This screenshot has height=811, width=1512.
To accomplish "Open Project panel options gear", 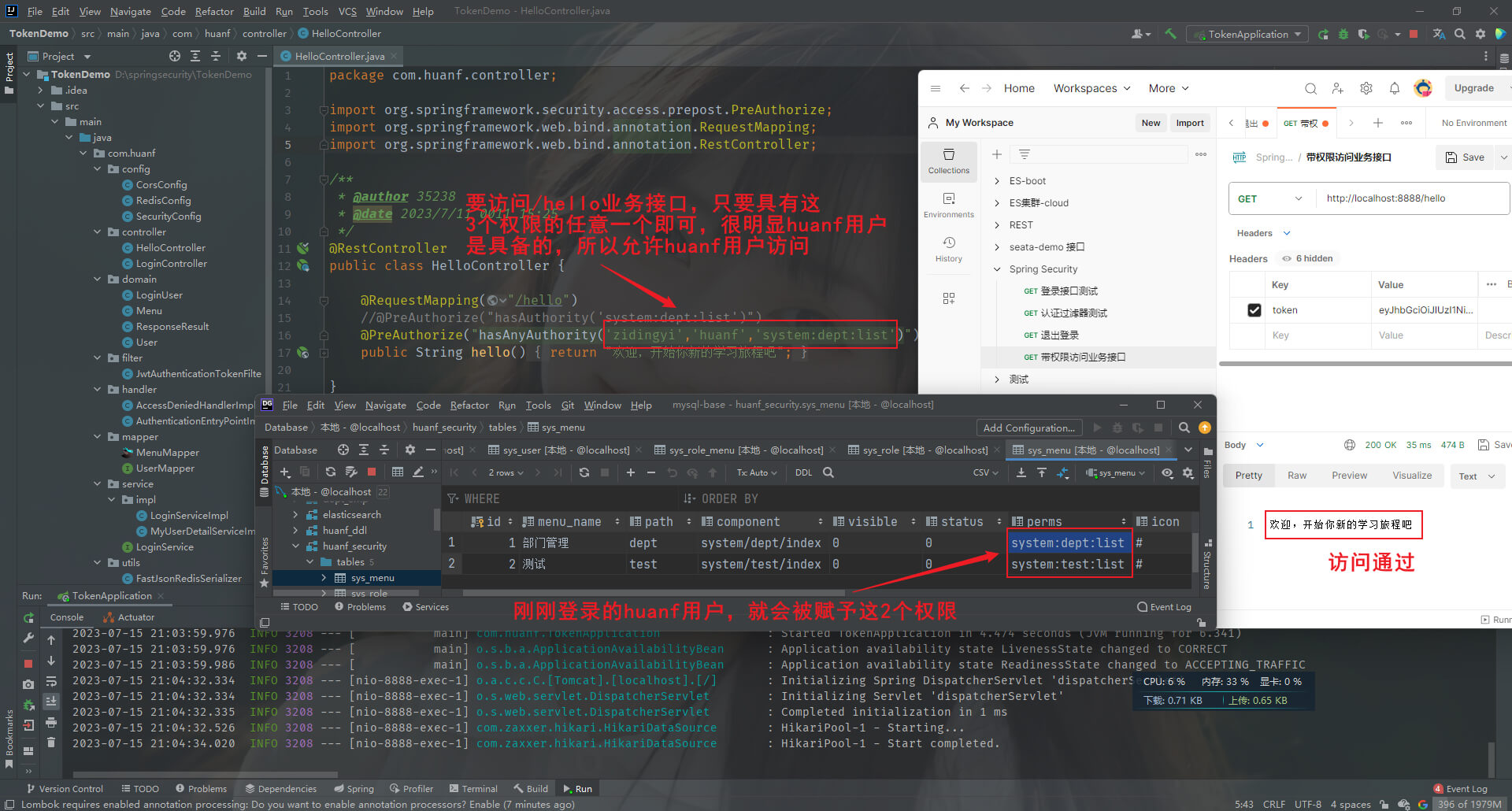I will pyautogui.click(x=242, y=56).
